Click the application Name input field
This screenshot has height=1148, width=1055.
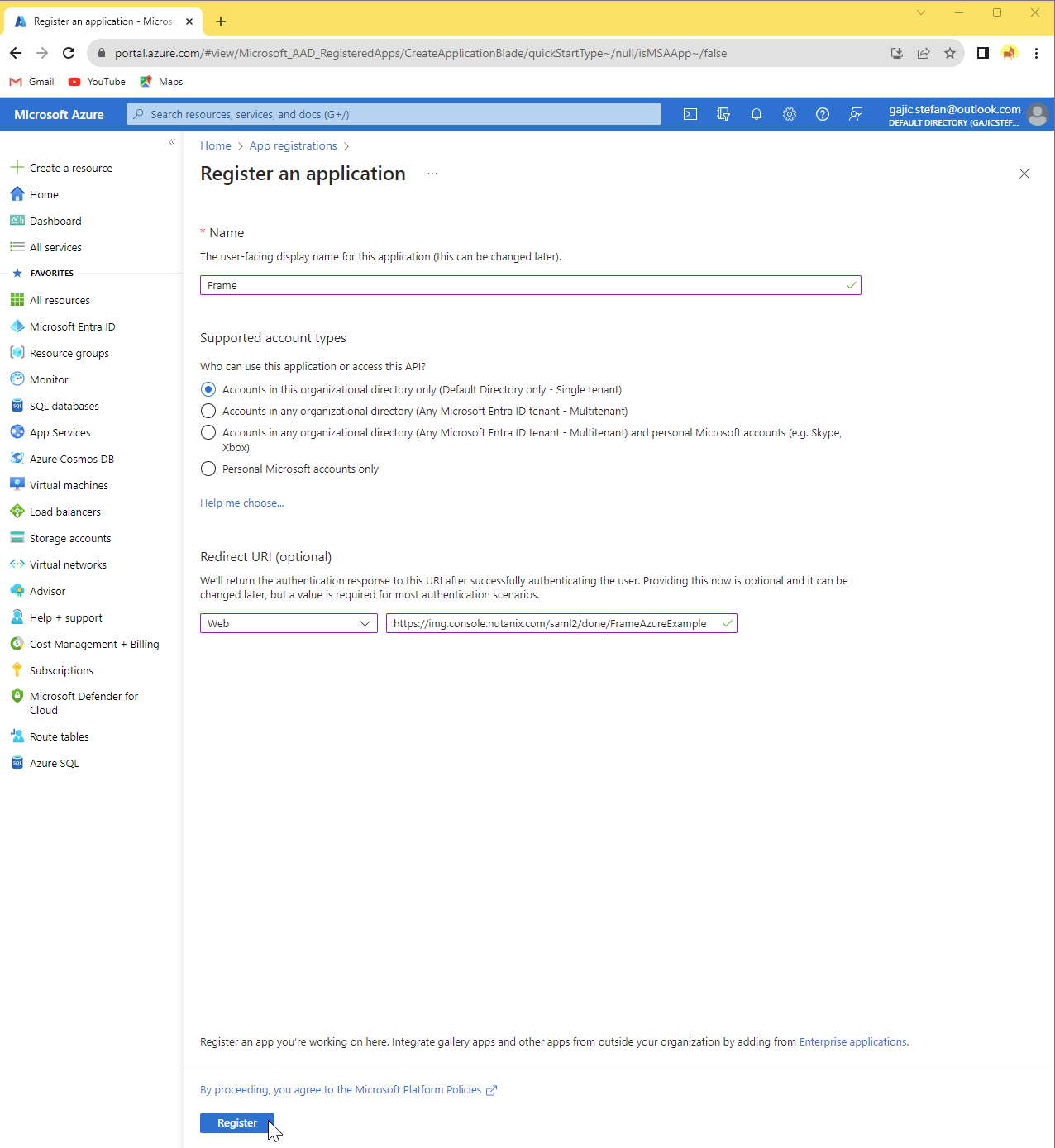tap(521, 285)
